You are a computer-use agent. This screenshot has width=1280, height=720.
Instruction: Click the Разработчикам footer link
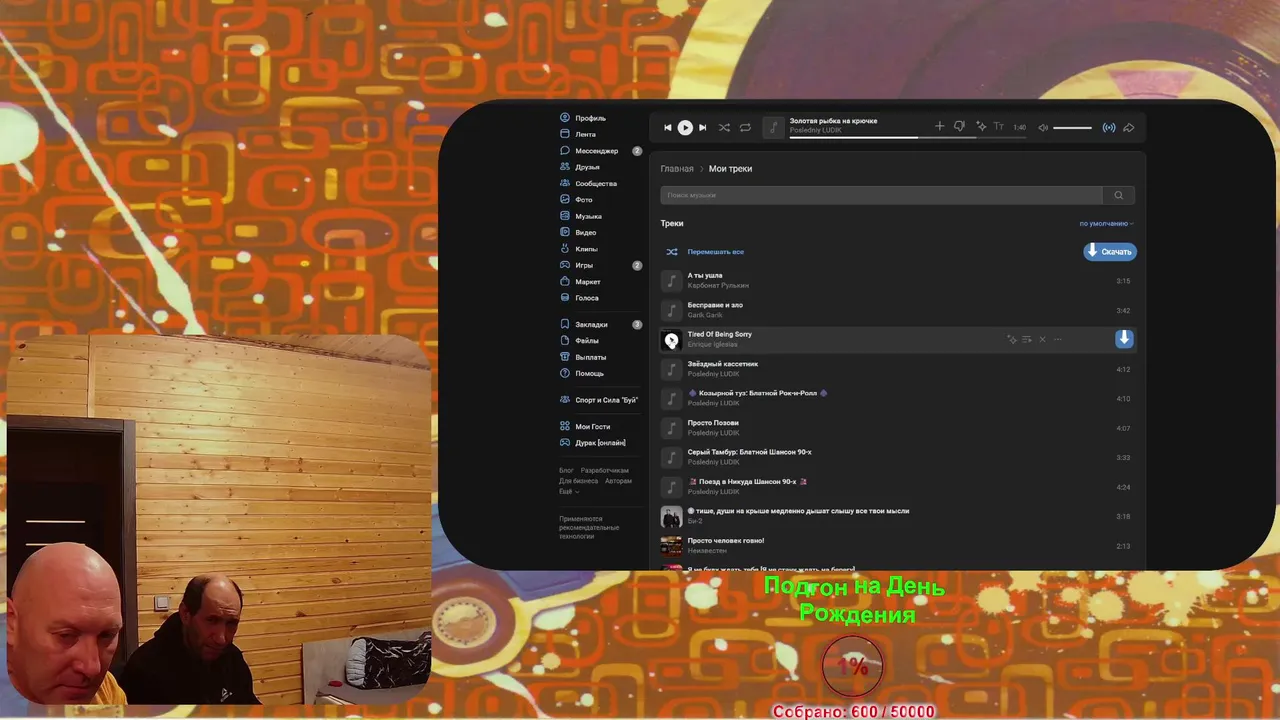coord(605,470)
